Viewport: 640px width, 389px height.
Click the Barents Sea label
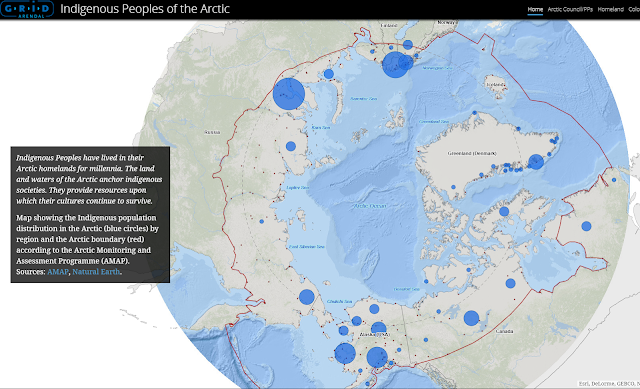pyautogui.click(x=363, y=99)
